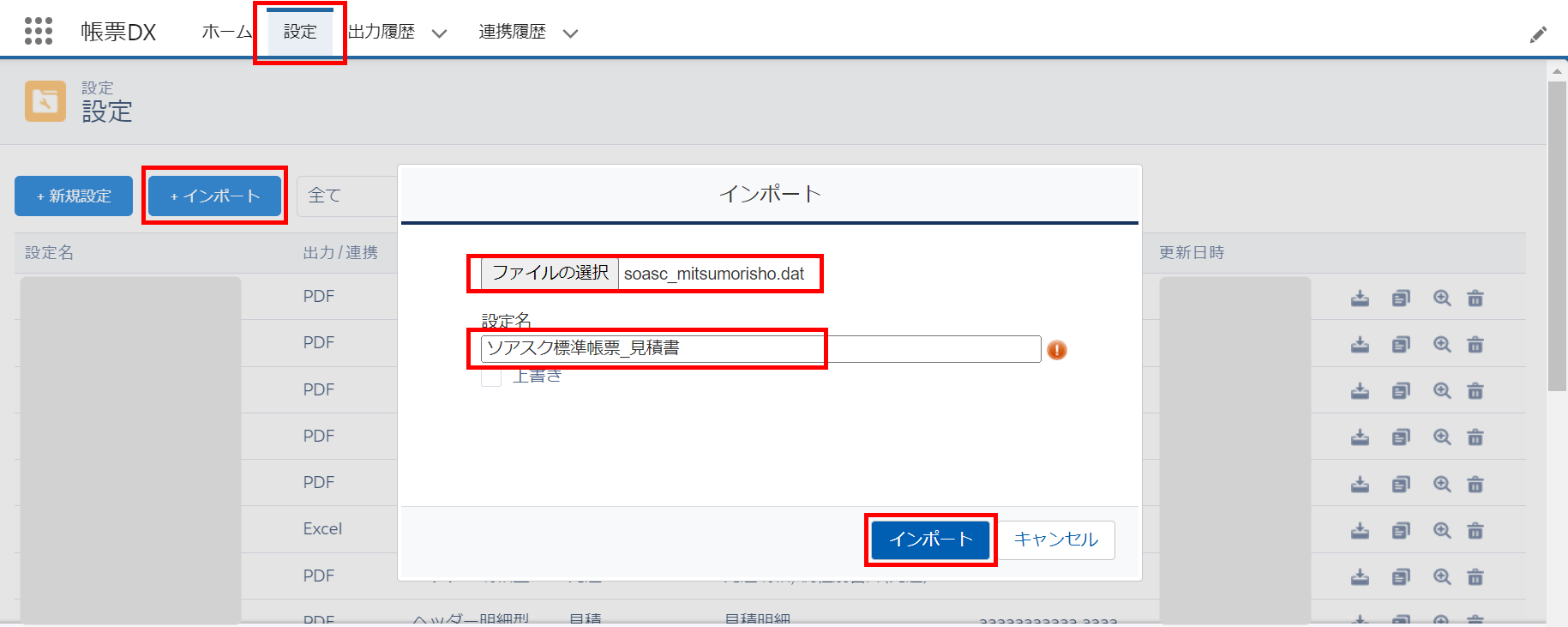Image resolution: width=1568 pixels, height=627 pixels.
Task: Open the 全て filter dropdown
Action: [347, 196]
